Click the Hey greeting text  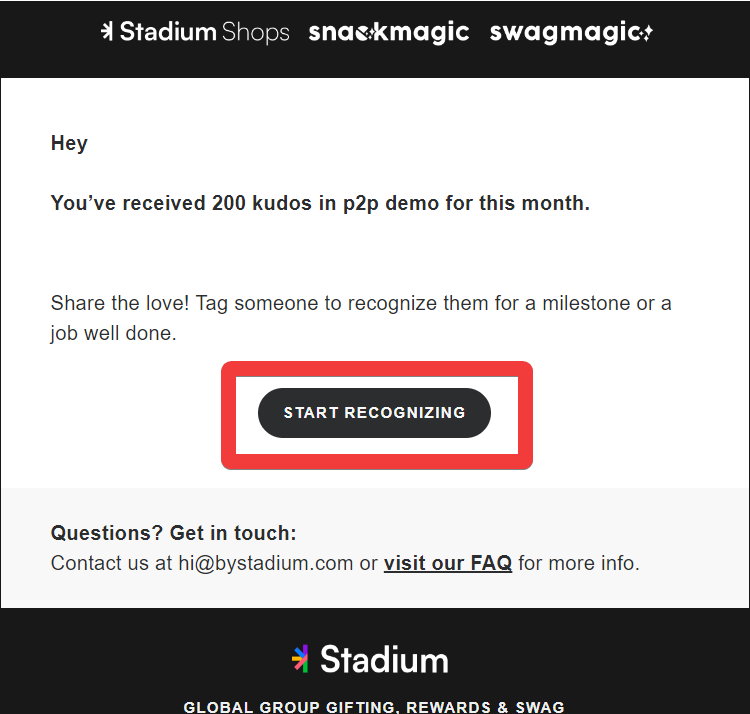click(69, 143)
